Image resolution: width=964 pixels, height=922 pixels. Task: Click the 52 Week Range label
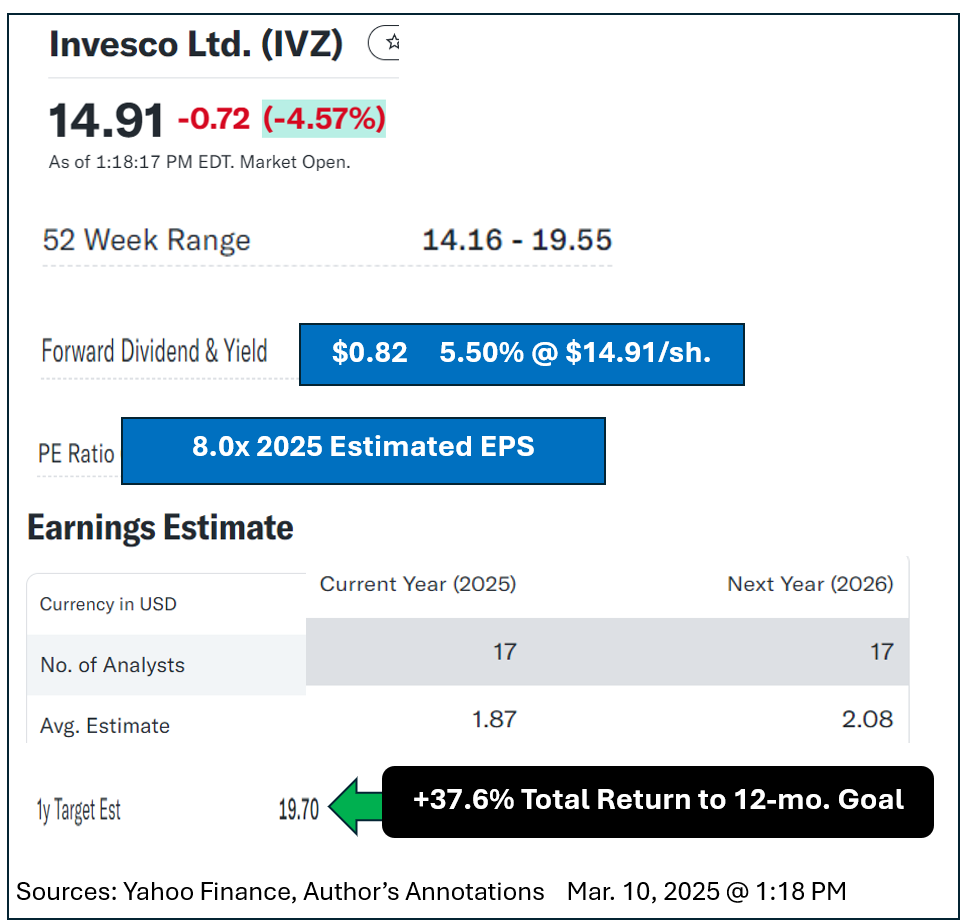coord(146,240)
